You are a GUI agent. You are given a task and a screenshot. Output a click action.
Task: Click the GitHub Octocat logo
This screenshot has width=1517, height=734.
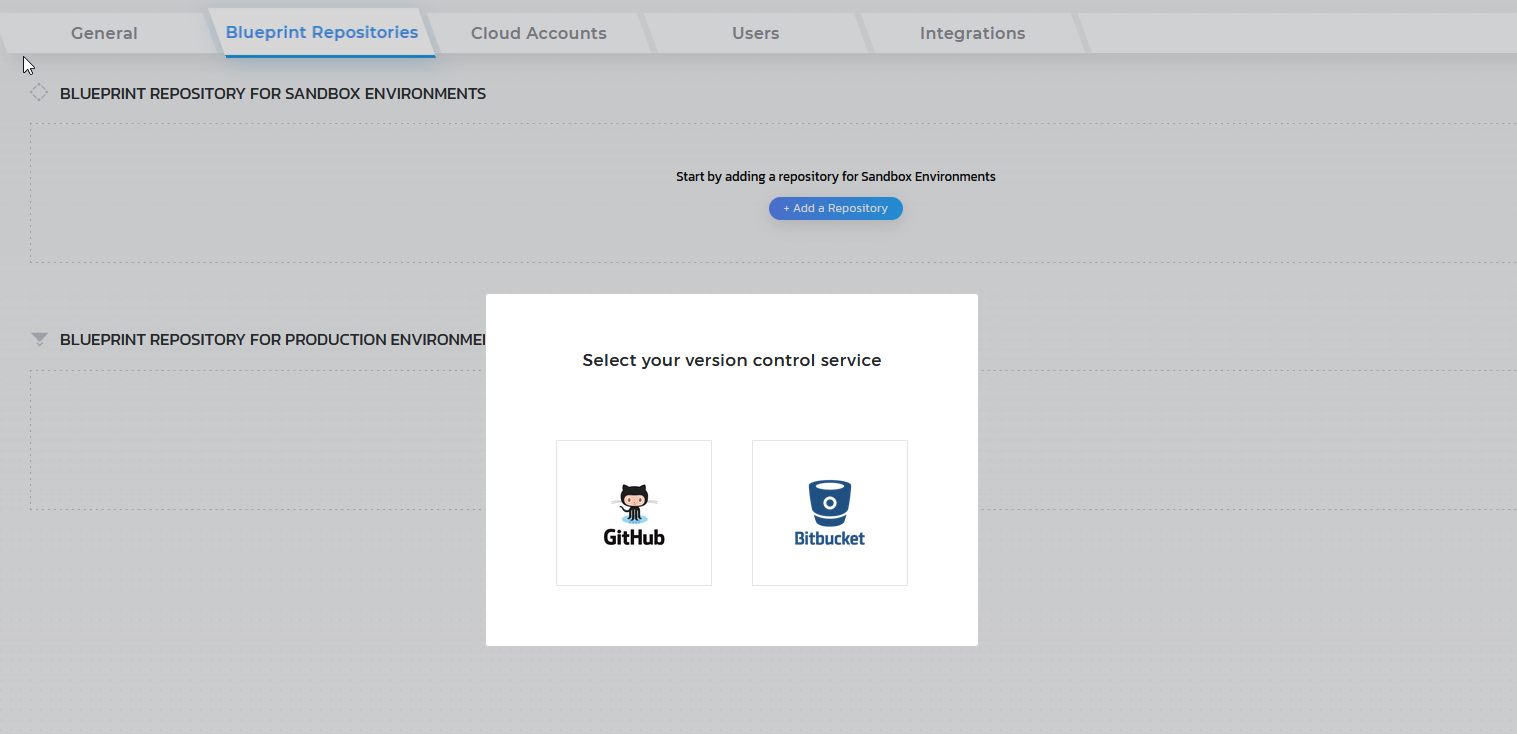point(634,504)
